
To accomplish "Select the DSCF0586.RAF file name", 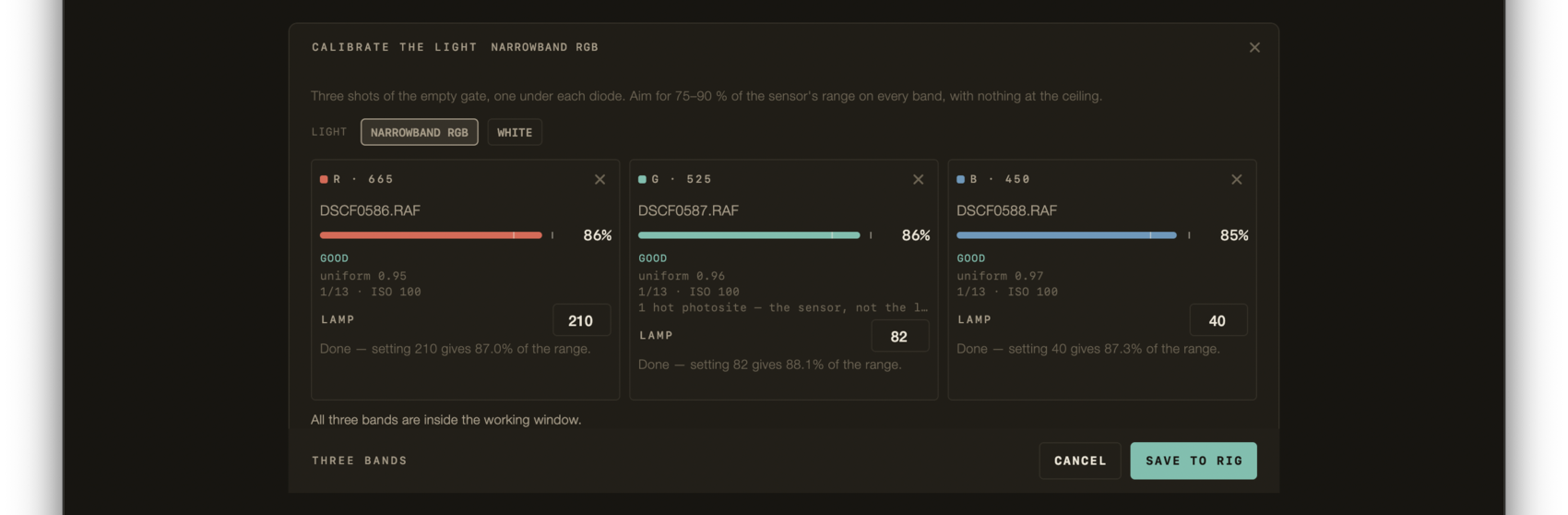I will click(370, 210).
